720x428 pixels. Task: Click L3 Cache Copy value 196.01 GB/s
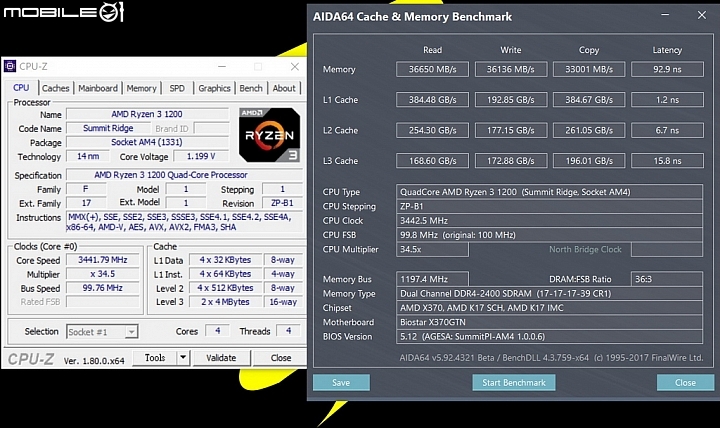click(x=589, y=161)
